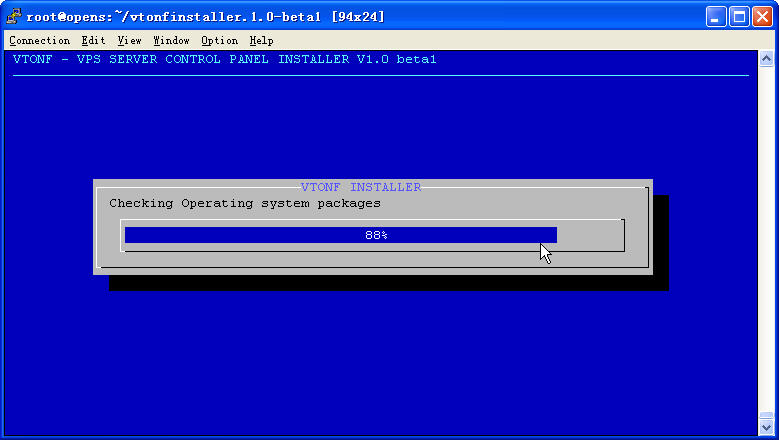Open the Window menu
The width and height of the screenshot is (779, 440).
pos(171,41)
